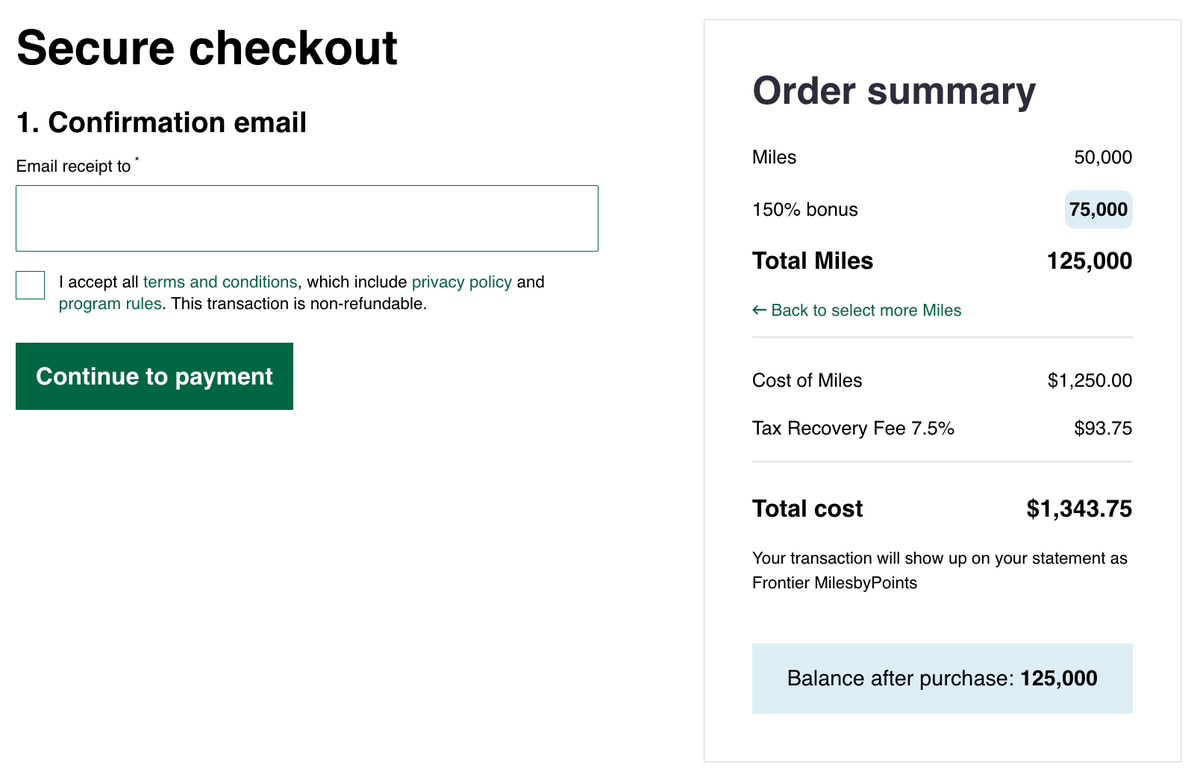
Task: Click the back arrow before select more Miles
Action: tap(758, 310)
